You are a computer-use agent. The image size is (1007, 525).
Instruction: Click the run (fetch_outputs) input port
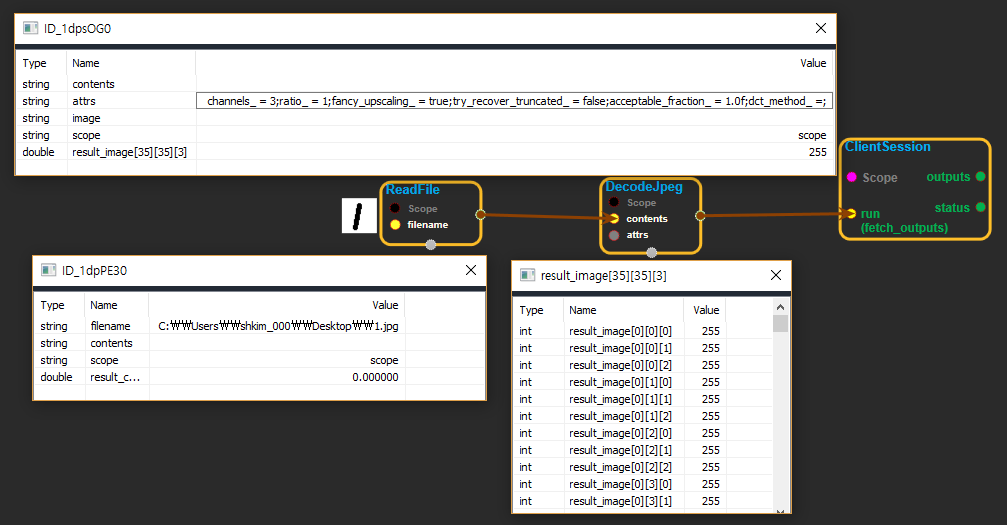(851, 213)
